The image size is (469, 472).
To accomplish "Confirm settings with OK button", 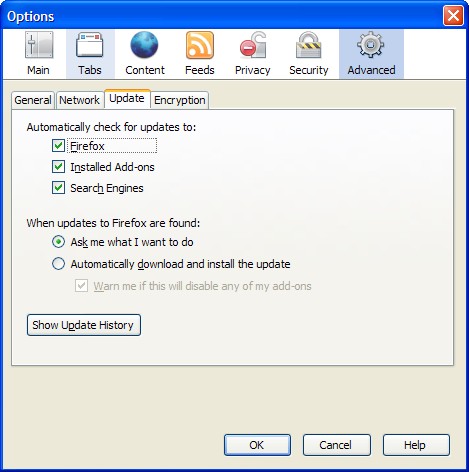I will click(x=257, y=445).
